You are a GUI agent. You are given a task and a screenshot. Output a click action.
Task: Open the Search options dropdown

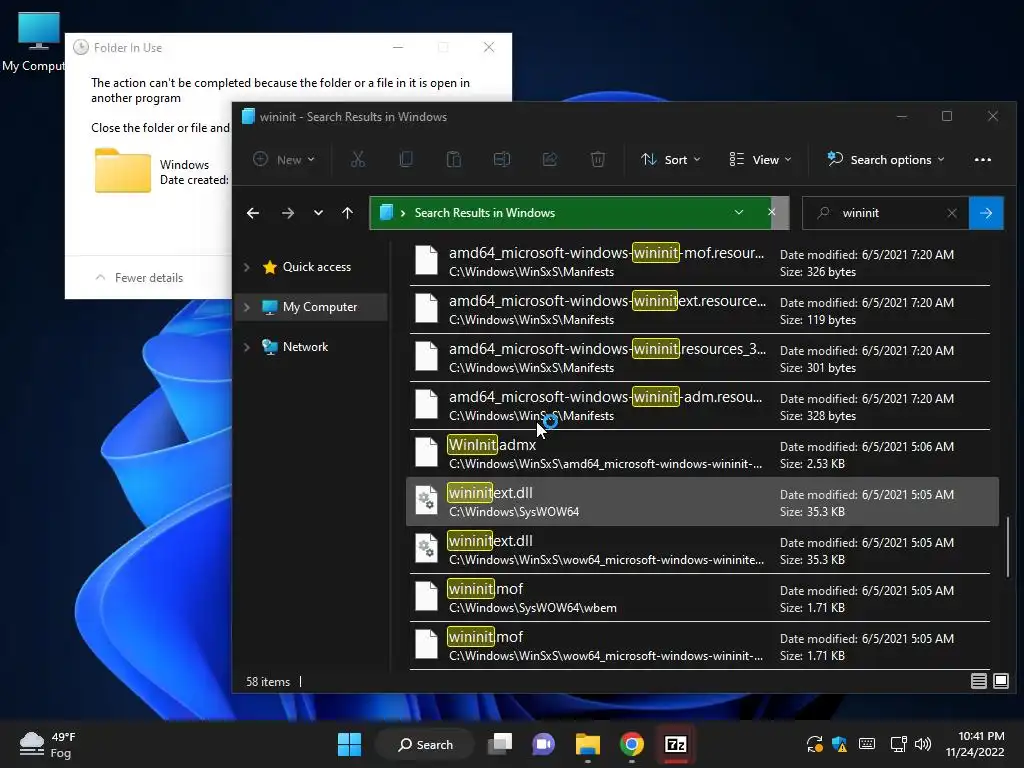pyautogui.click(x=886, y=159)
